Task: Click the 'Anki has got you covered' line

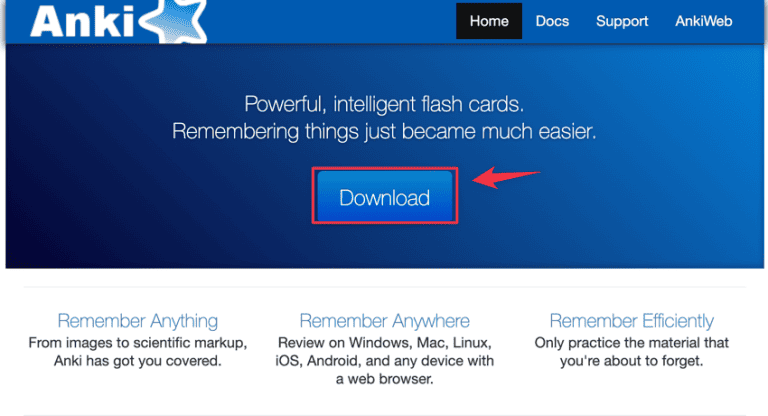Action: [x=138, y=361]
